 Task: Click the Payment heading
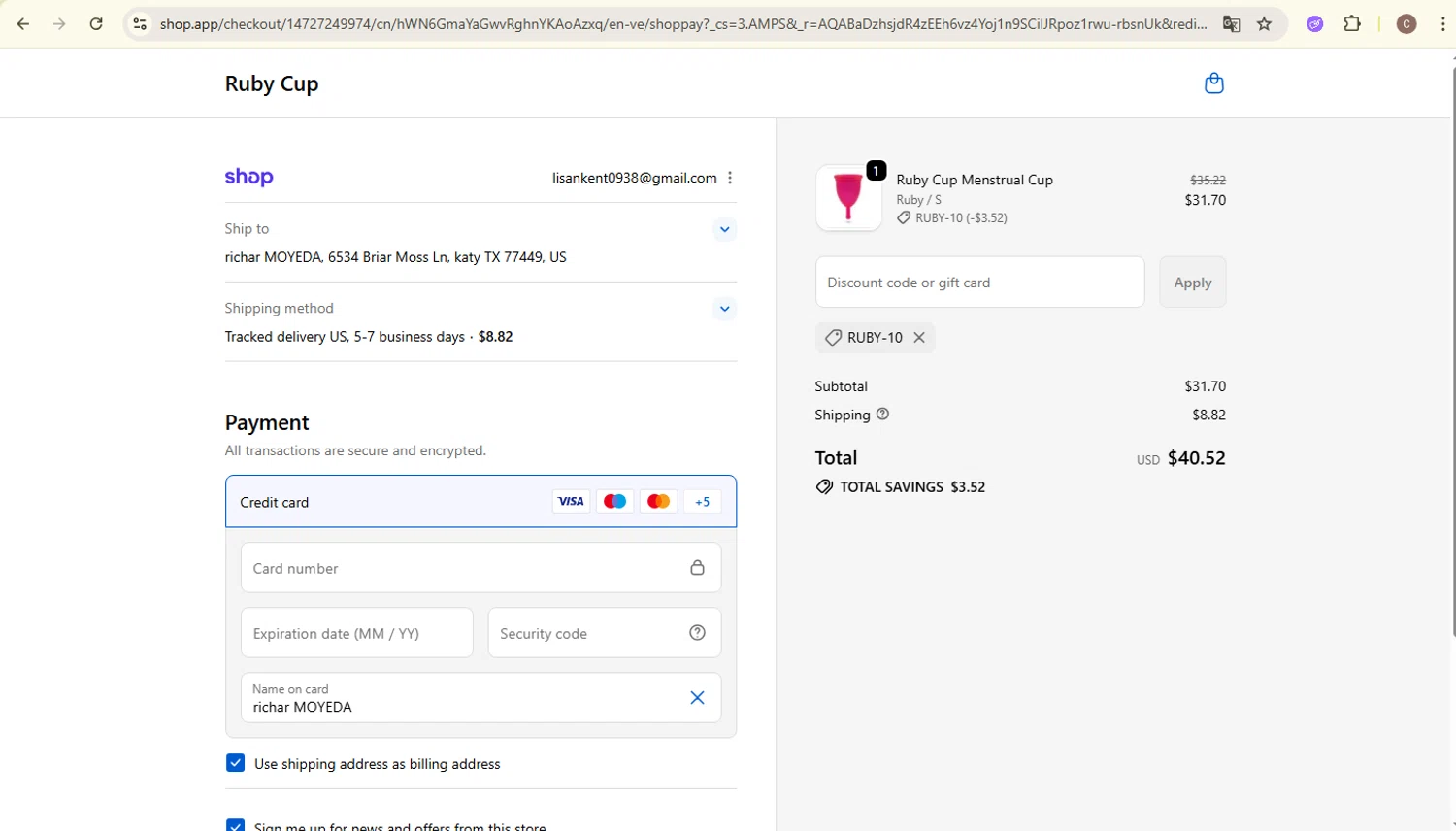click(x=267, y=422)
